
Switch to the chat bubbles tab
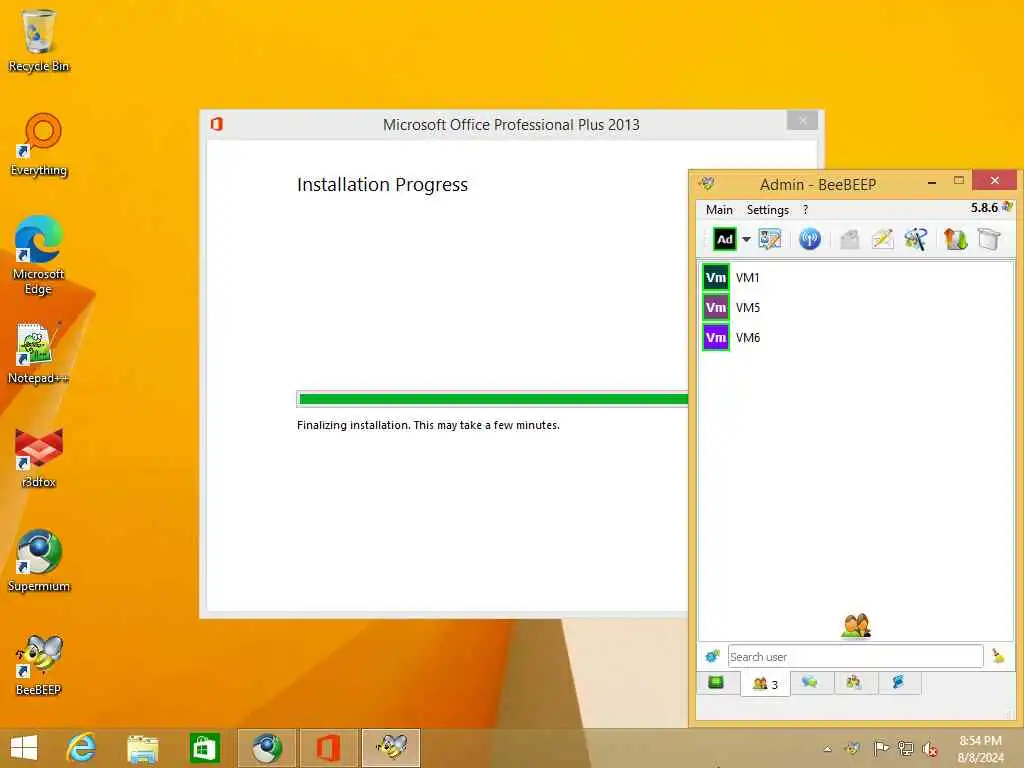click(x=810, y=683)
